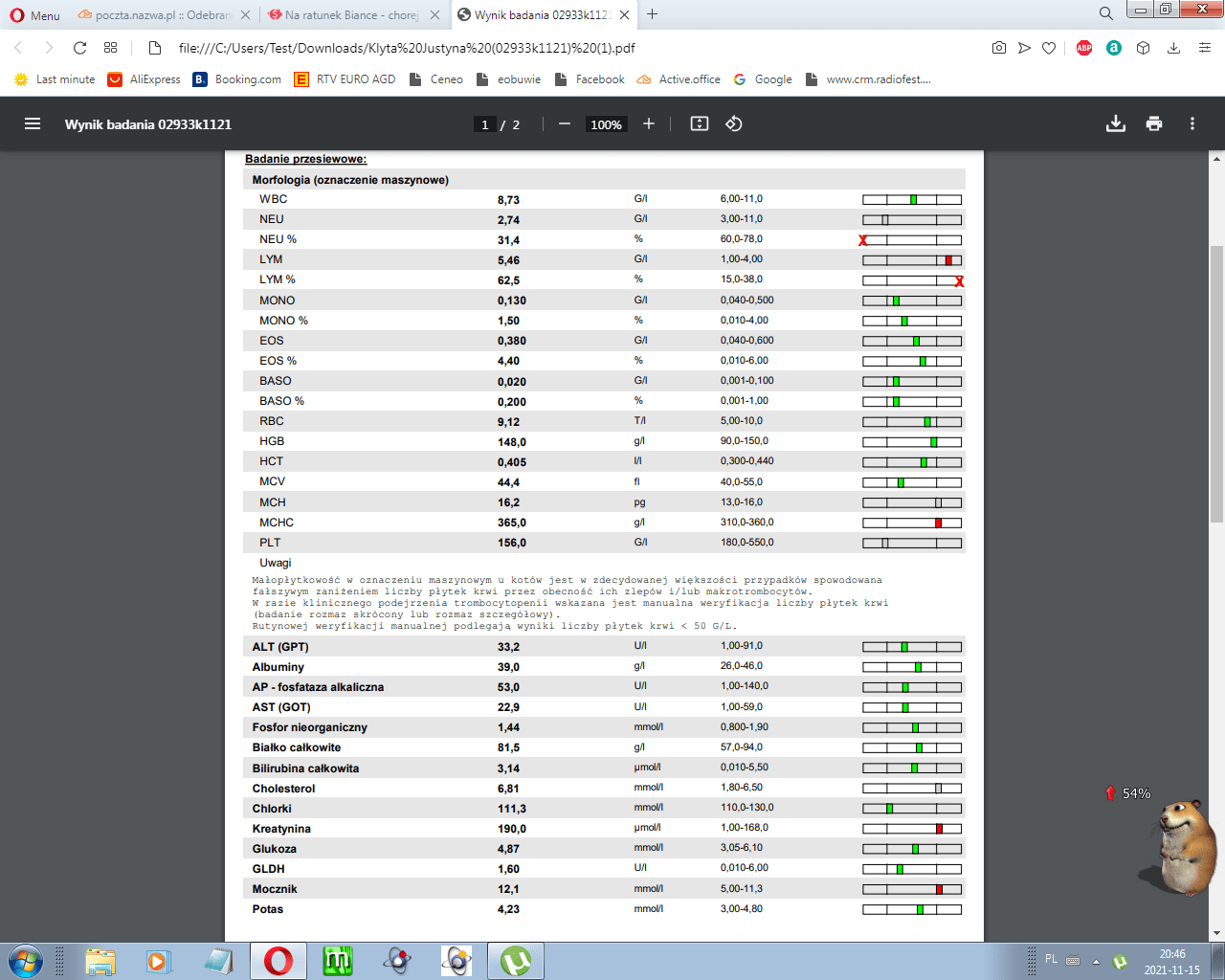Open the extensions cube icon
Screen dimensions: 1225x980
point(1143,48)
